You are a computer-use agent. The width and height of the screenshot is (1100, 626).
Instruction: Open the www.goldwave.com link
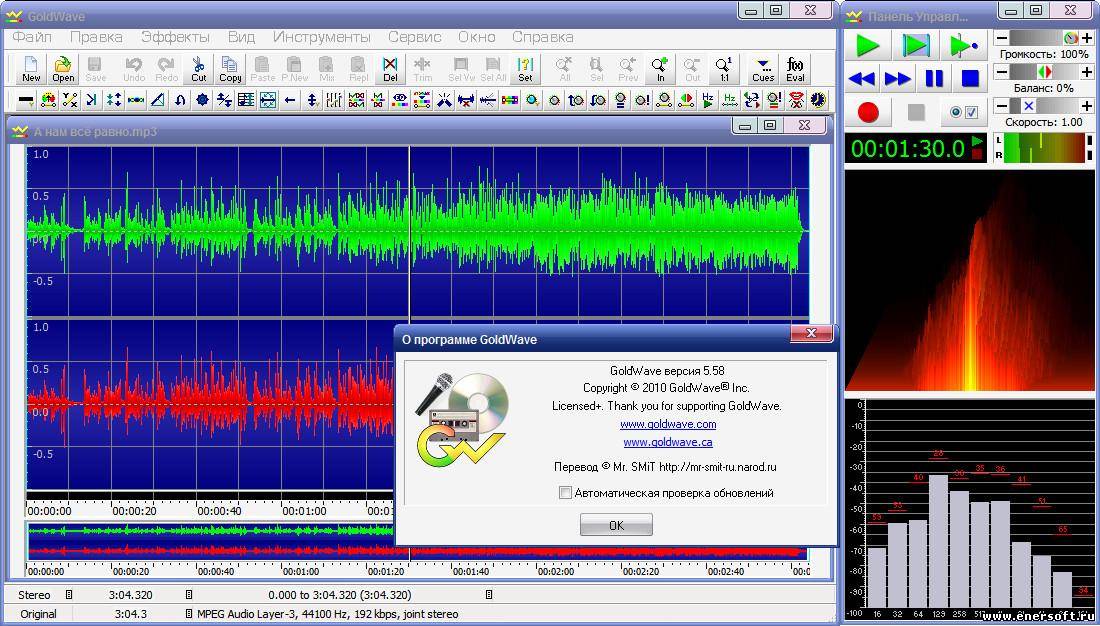click(x=668, y=425)
